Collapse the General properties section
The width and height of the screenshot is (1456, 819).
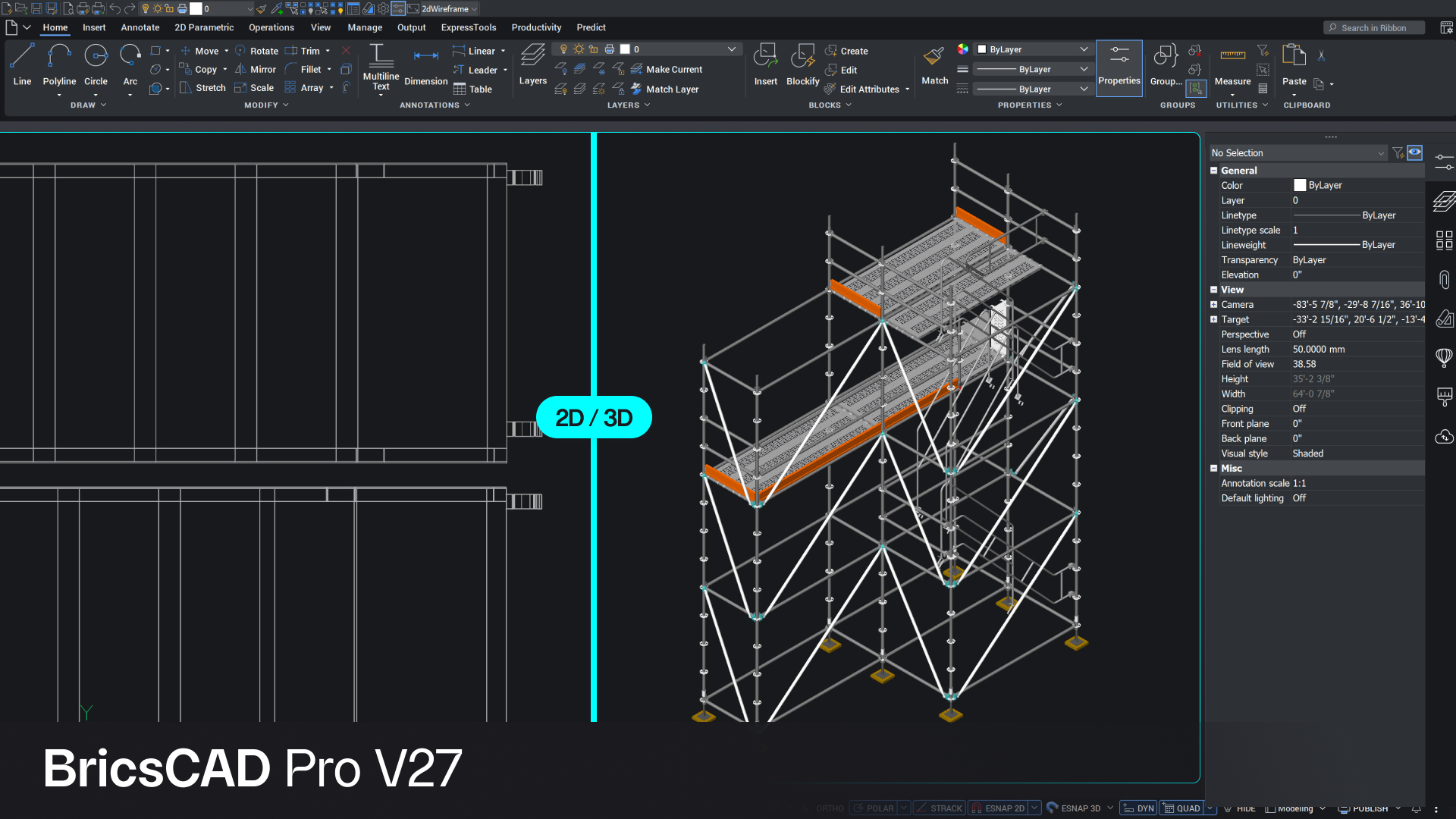pos(1213,171)
